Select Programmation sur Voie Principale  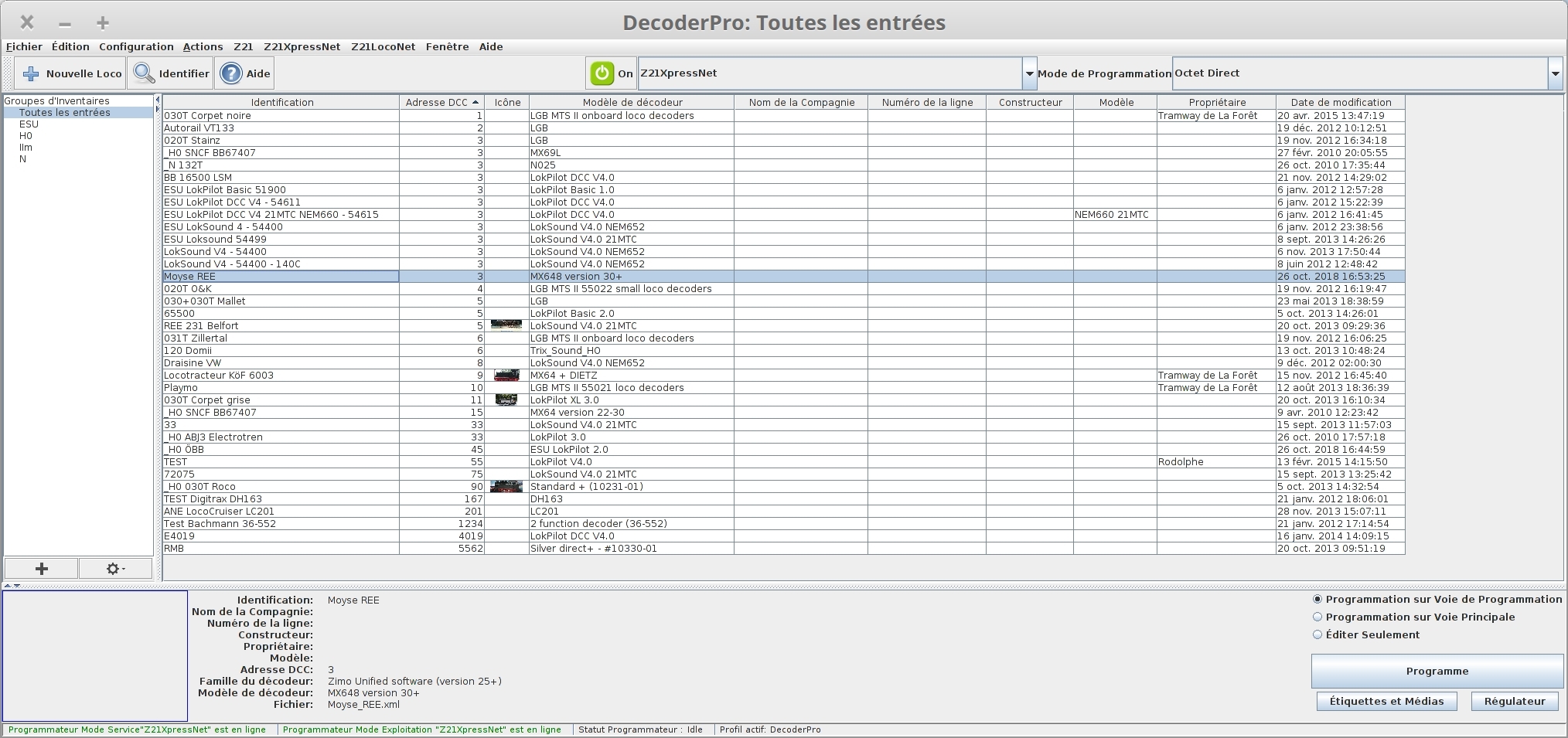[1413, 617]
